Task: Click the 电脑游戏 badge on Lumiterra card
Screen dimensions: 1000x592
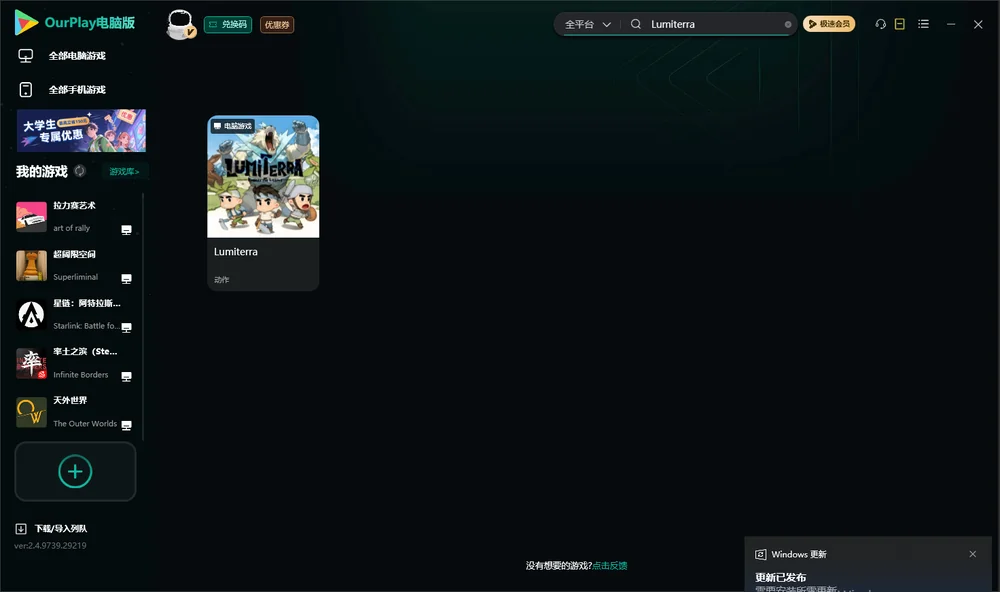Action: pos(232,126)
